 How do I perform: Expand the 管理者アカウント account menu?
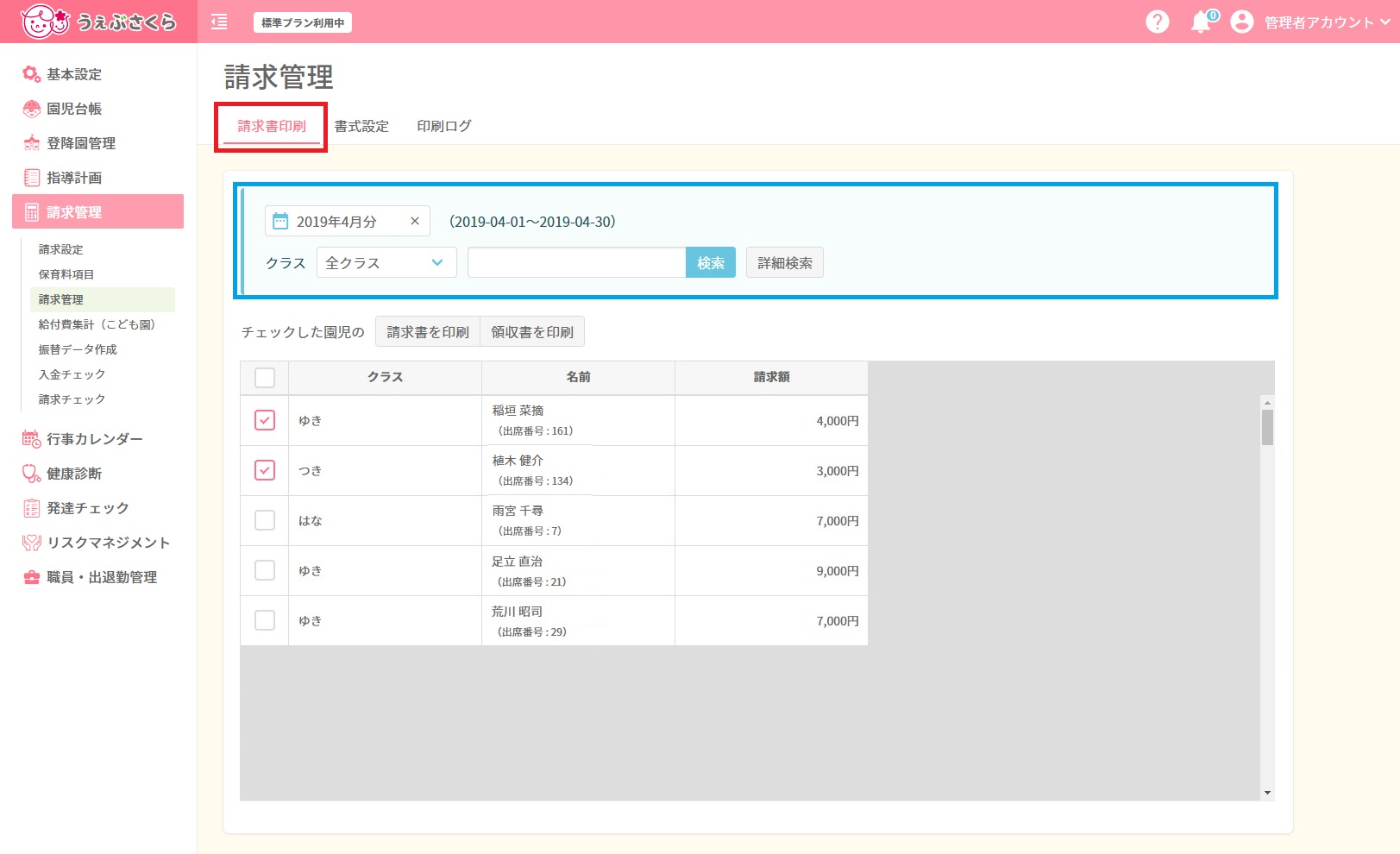pos(1327,22)
